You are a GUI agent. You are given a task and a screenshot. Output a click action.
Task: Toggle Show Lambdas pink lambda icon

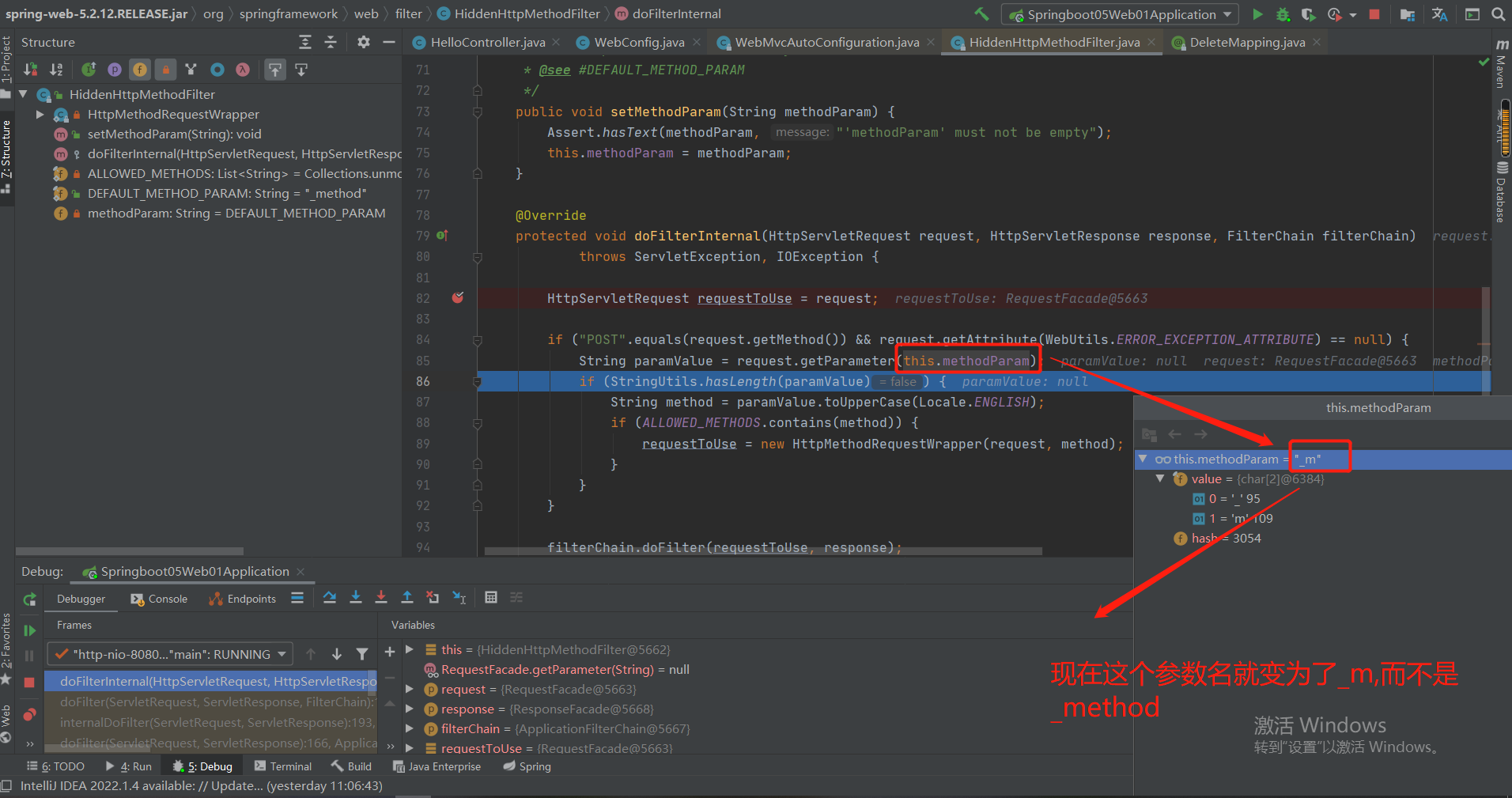point(243,70)
